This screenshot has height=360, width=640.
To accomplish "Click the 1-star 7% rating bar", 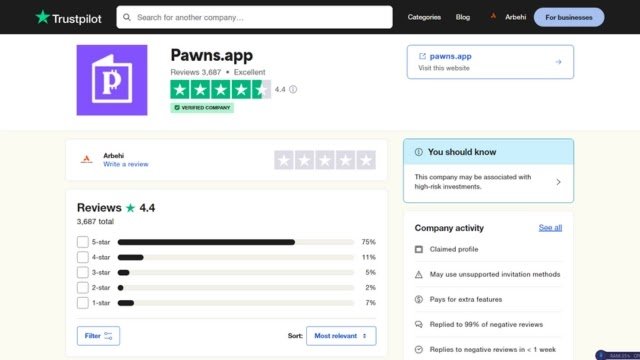I will click(236, 303).
